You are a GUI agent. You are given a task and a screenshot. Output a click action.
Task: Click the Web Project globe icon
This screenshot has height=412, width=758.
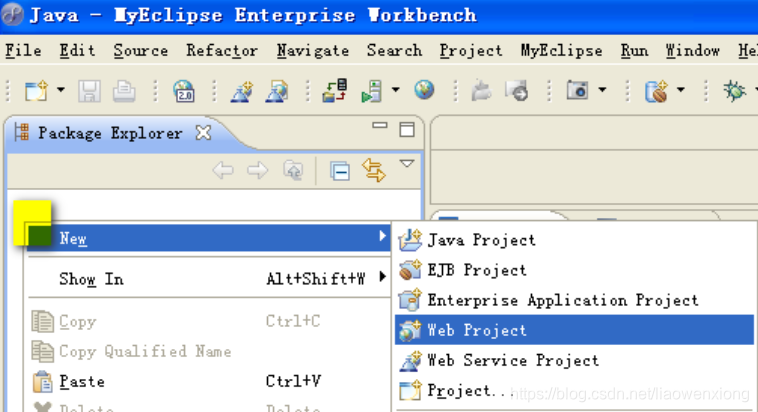click(x=410, y=330)
